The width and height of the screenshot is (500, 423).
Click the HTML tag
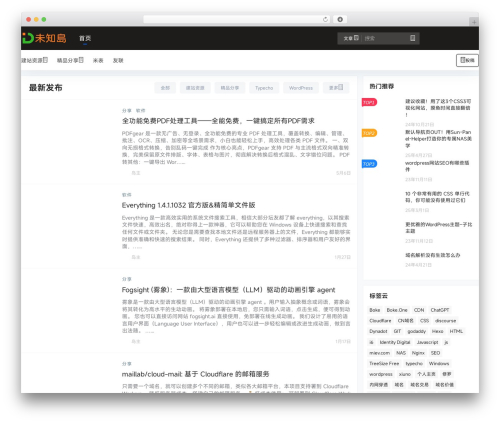click(456, 331)
